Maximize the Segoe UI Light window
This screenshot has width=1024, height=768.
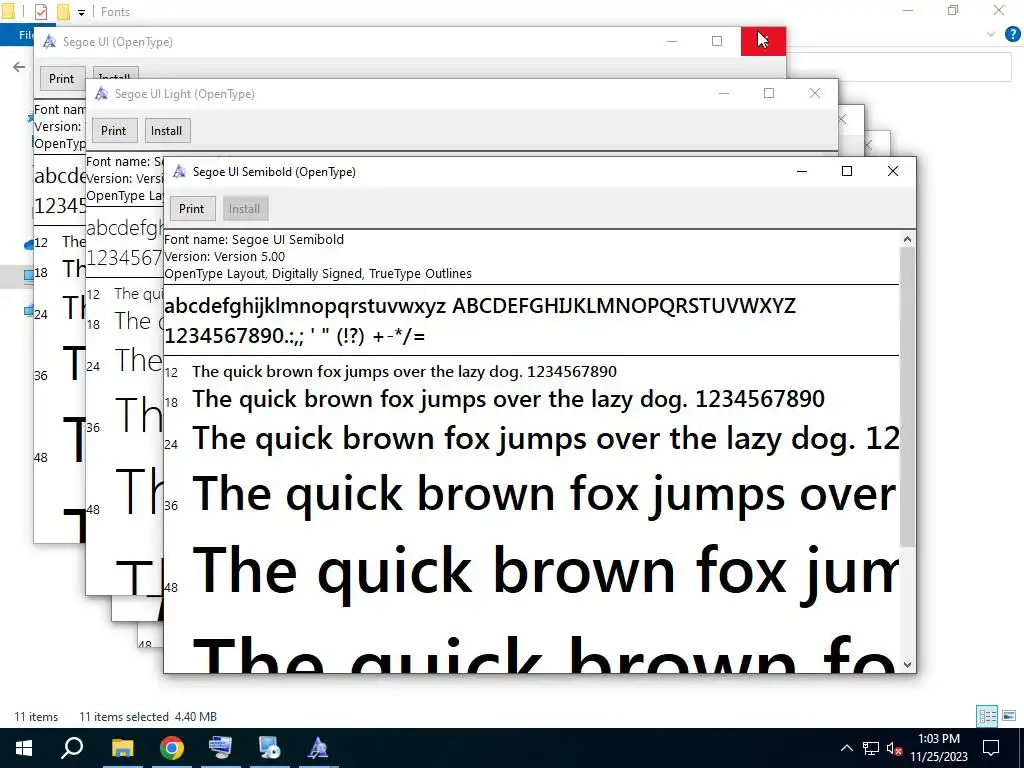pyautogui.click(x=769, y=93)
